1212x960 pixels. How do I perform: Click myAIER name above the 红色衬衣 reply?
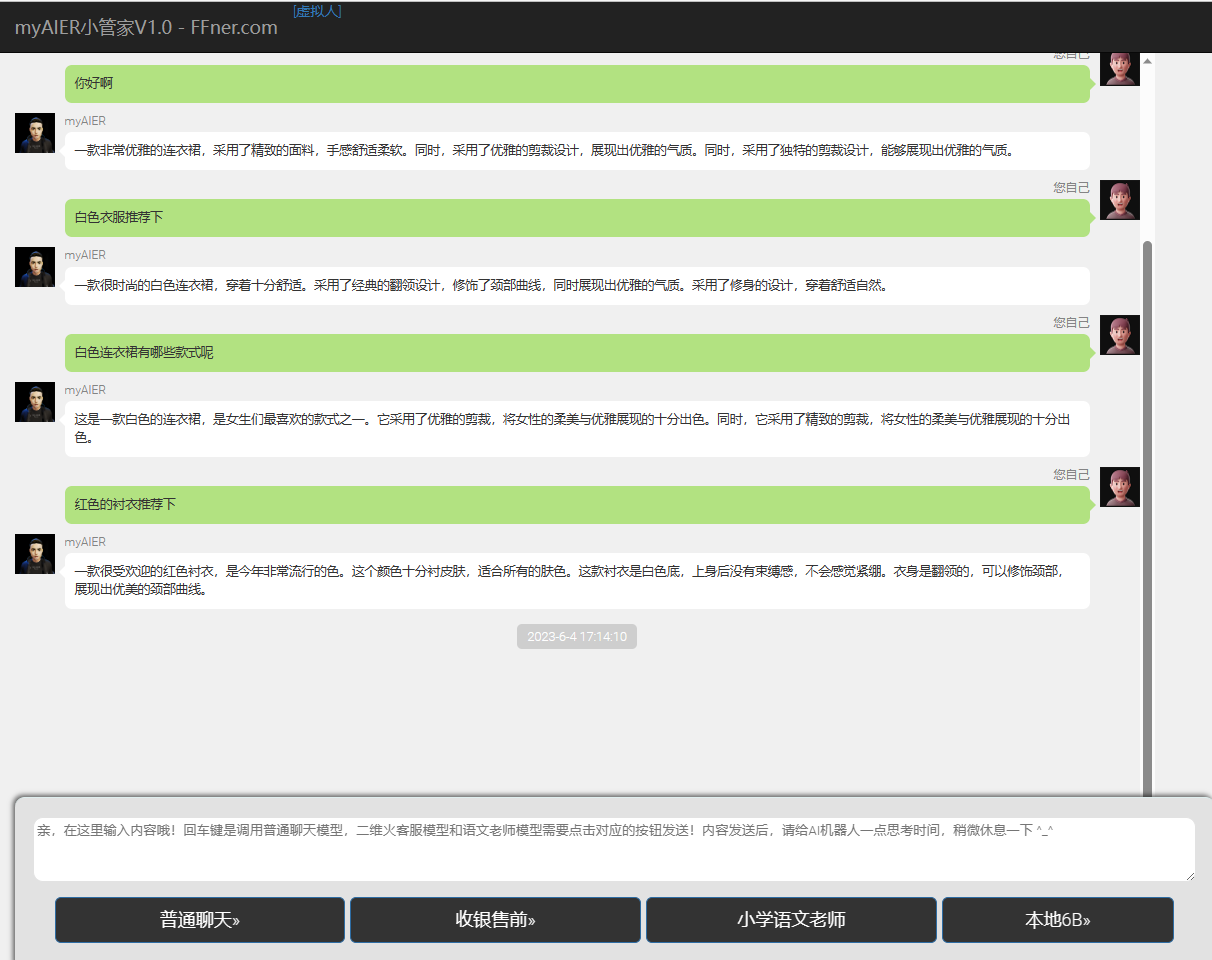click(85, 542)
